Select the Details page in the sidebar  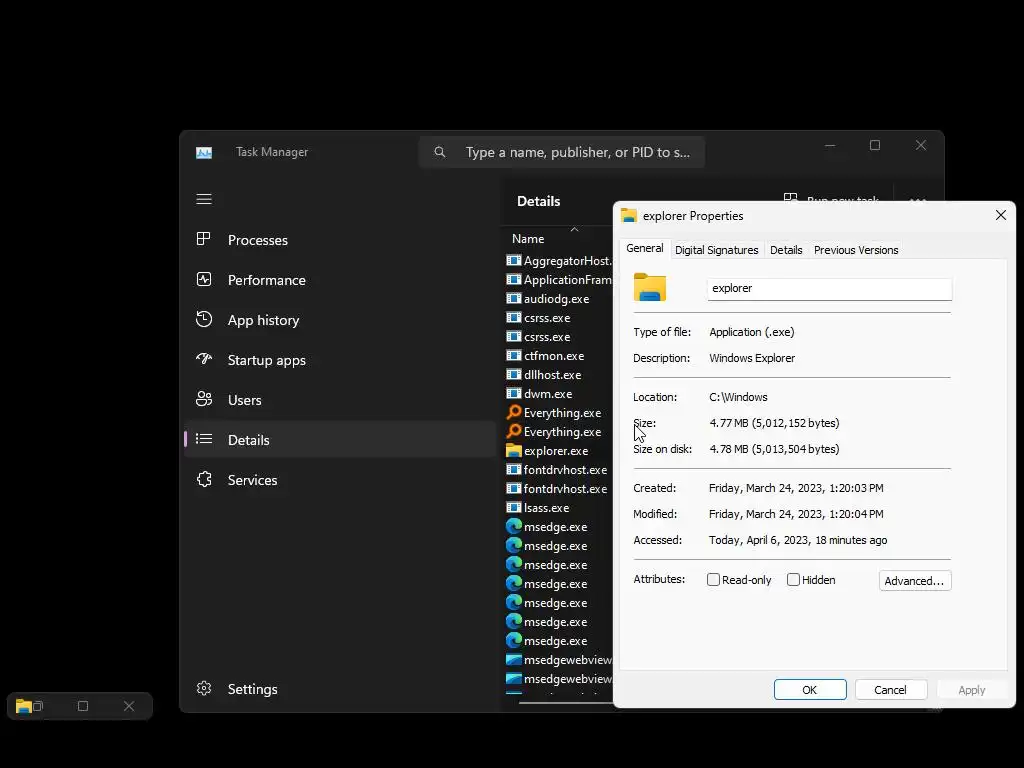pos(340,440)
